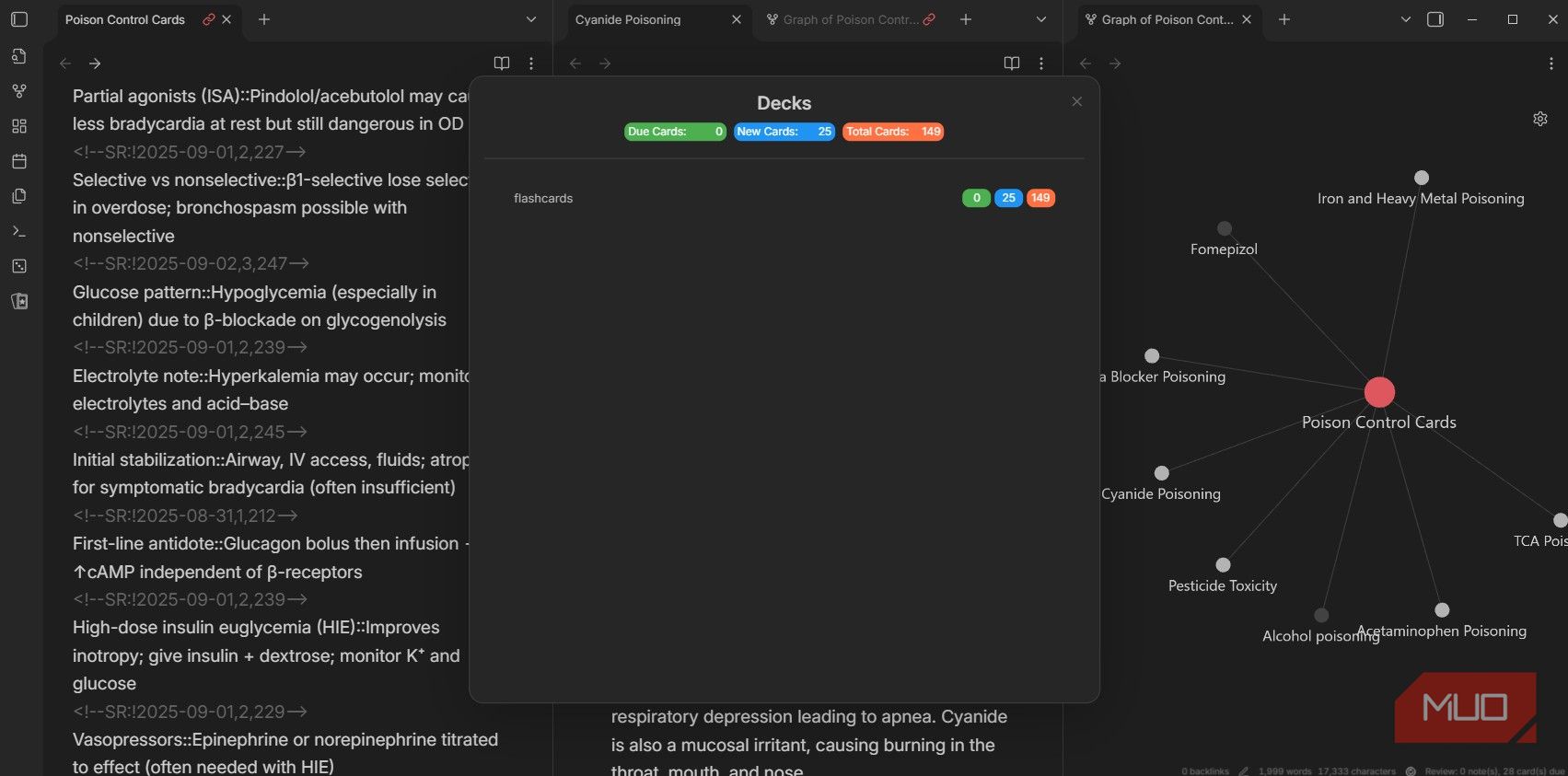The image size is (1568, 776).
Task: Toggle the right sidebar panel icon
Action: (x=1435, y=19)
